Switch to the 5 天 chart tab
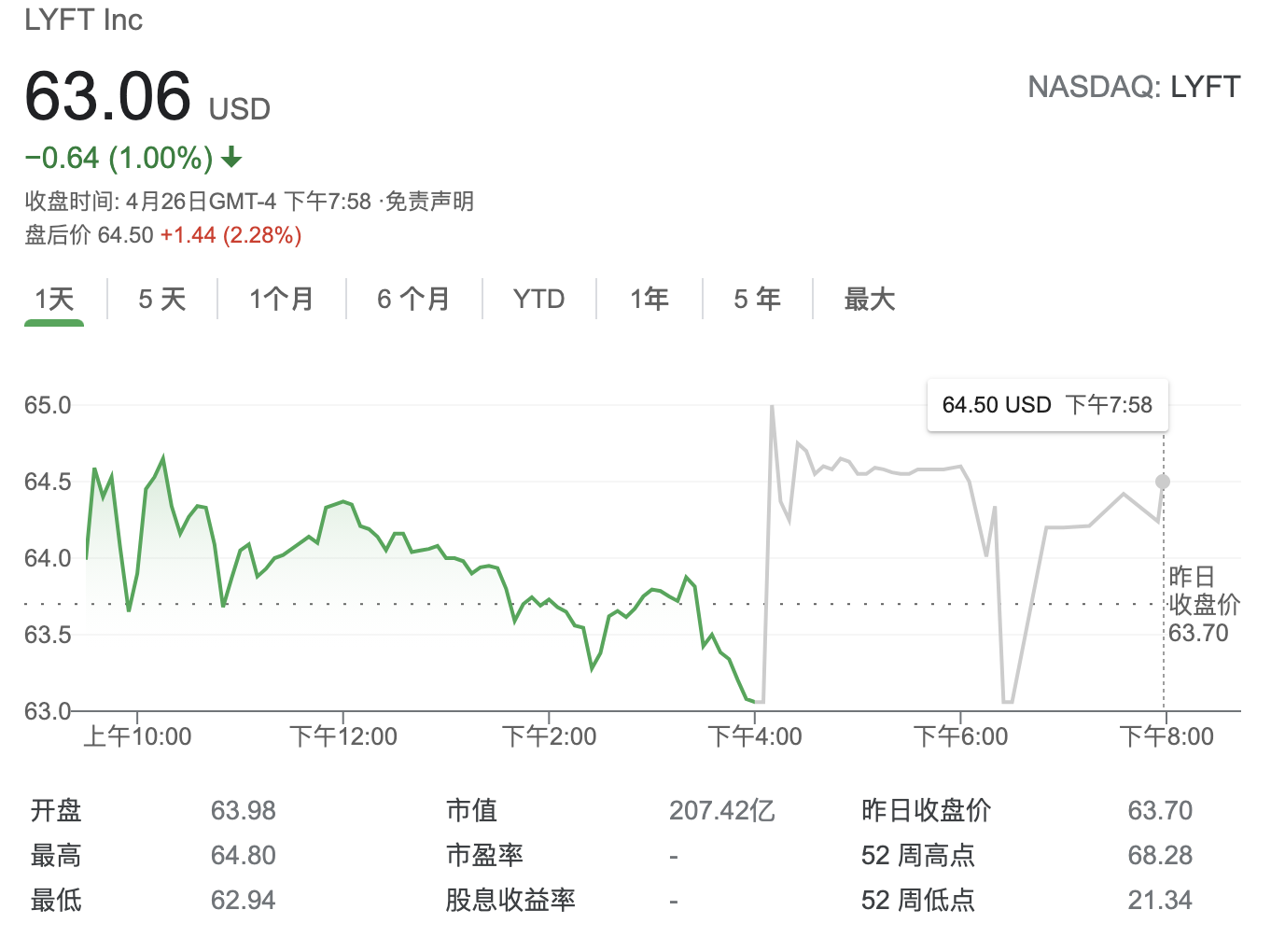 162,300
